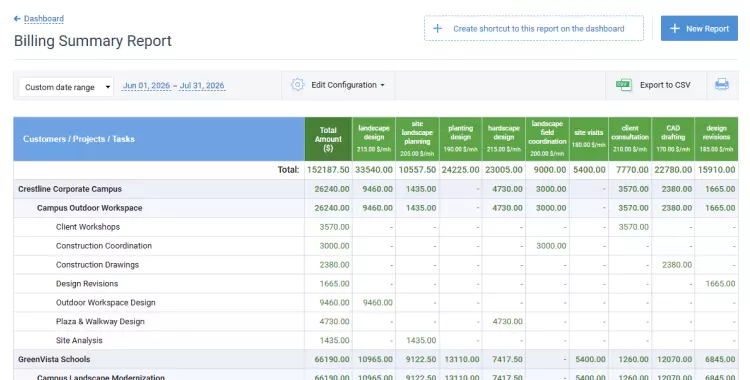Click Plaza & Walkway hardscape value 4730.00
Viewport: 750px width, 380px height.
coord(507,322)
